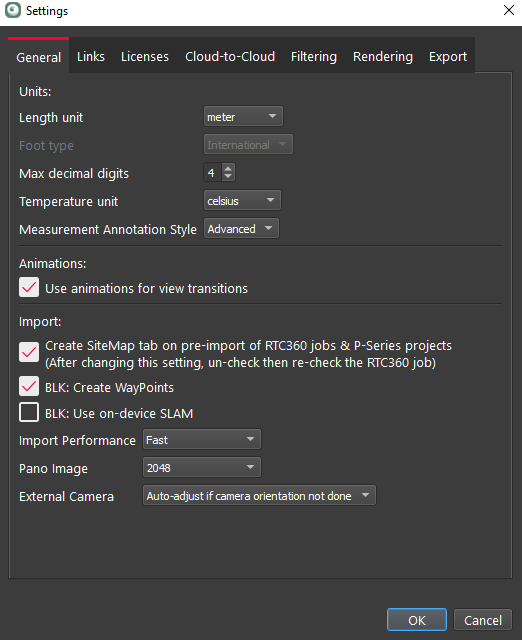Click the Cancel button
This screenshot has width=522, height=640.
tap(483, 620)
